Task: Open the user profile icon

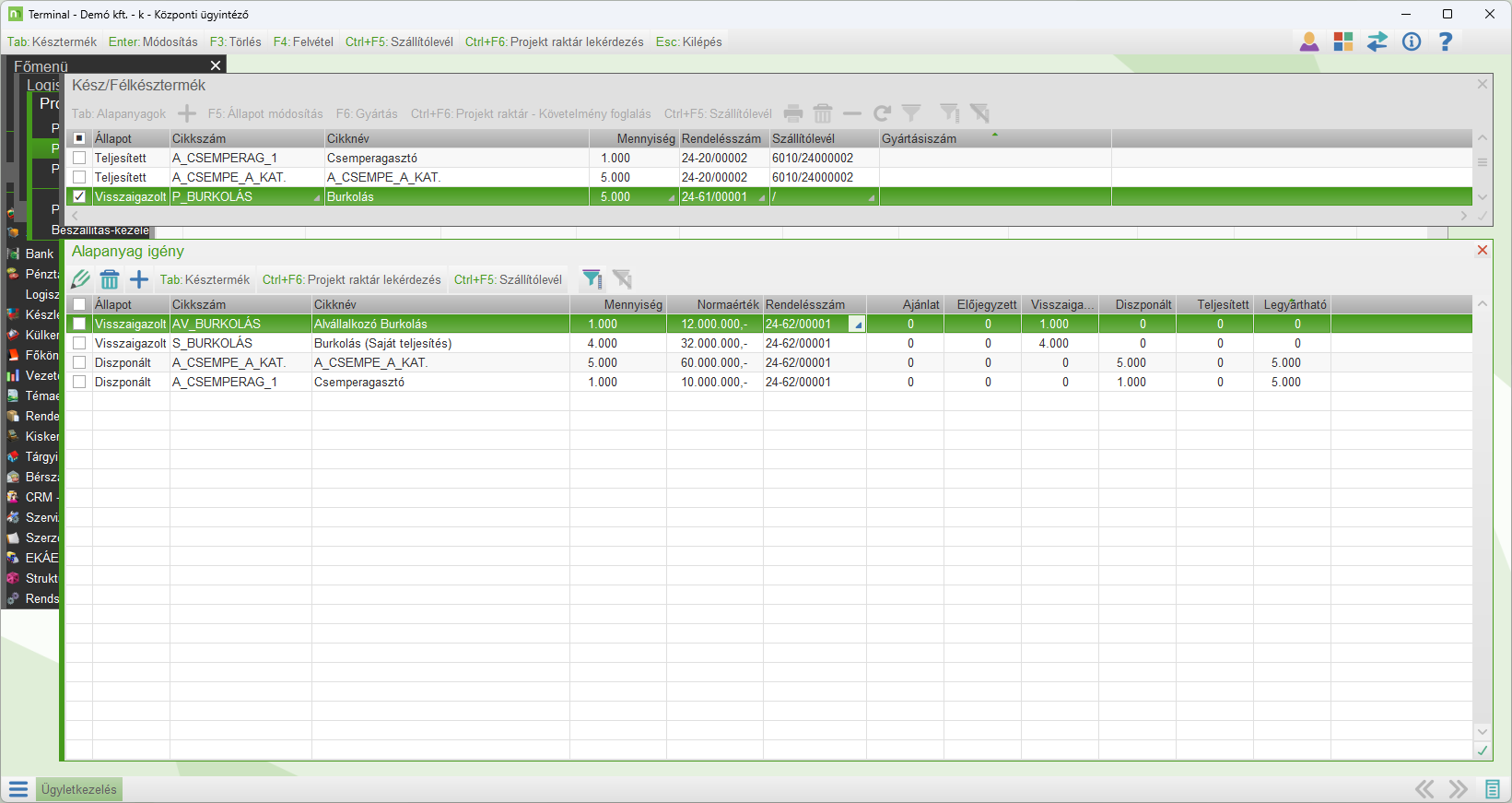Action: [x=1308, y=41]
